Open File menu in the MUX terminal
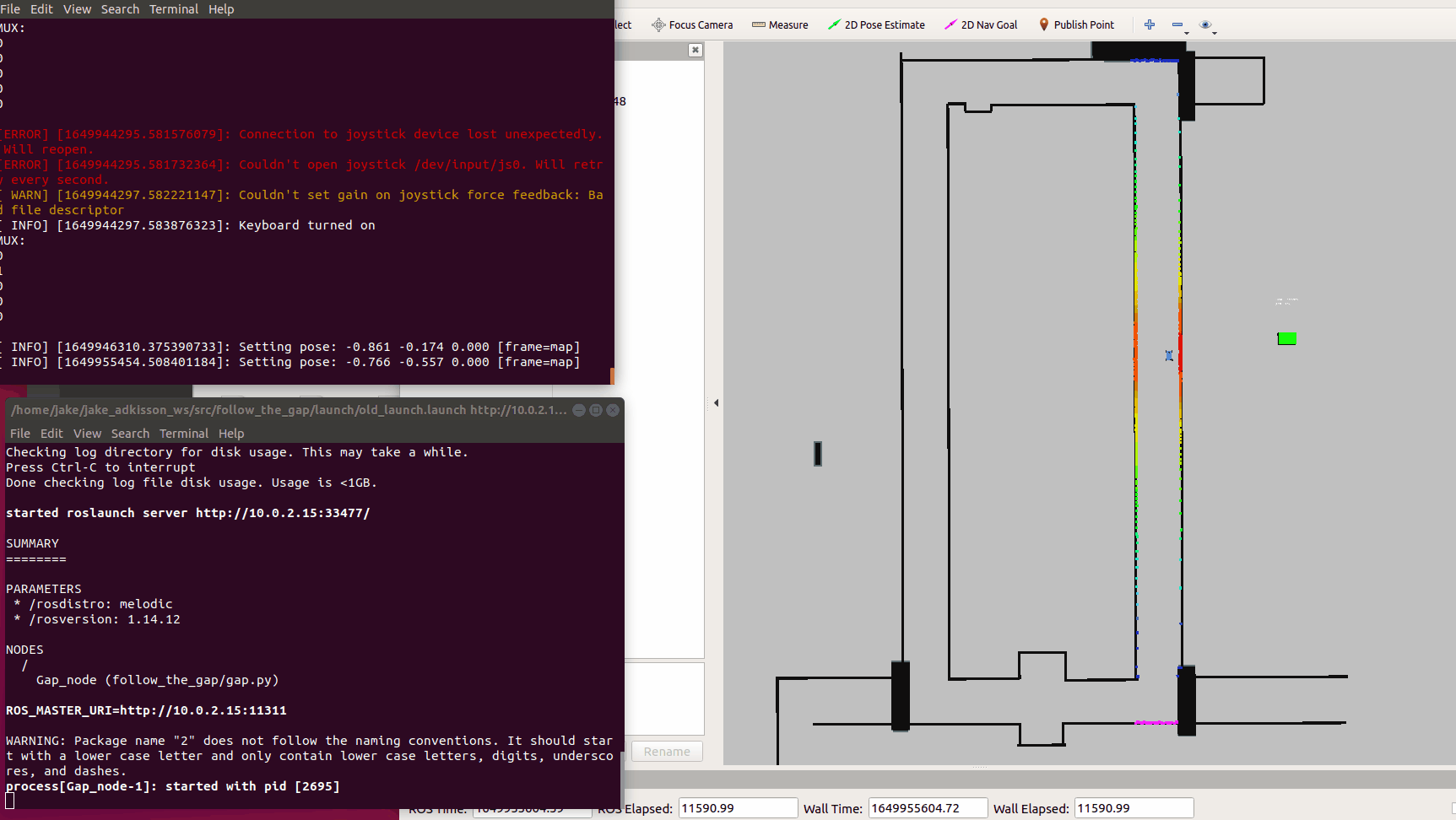The image size is (1456, 820). pos(10,9)
